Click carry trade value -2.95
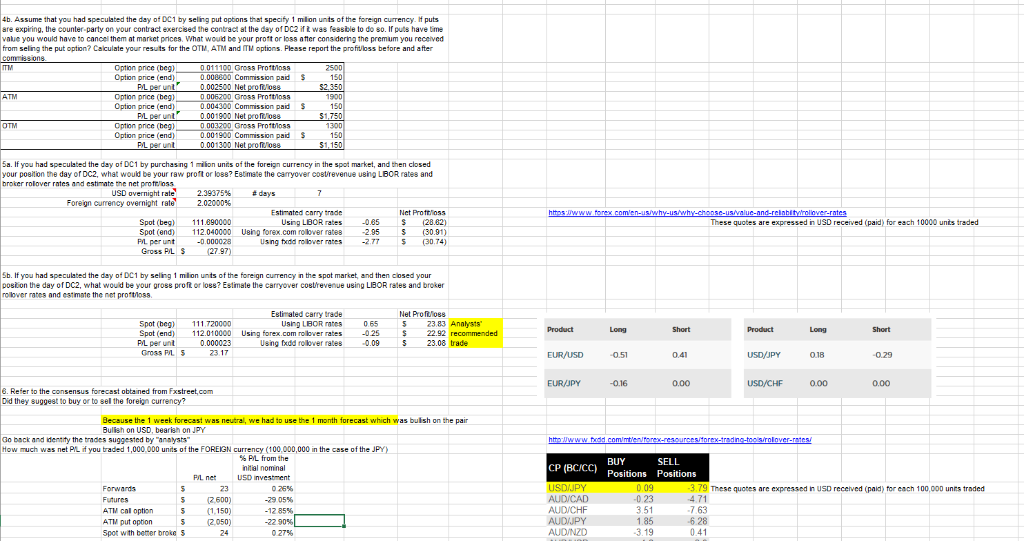Screen dimensions: 1024x541 click(x=371, y=232)
